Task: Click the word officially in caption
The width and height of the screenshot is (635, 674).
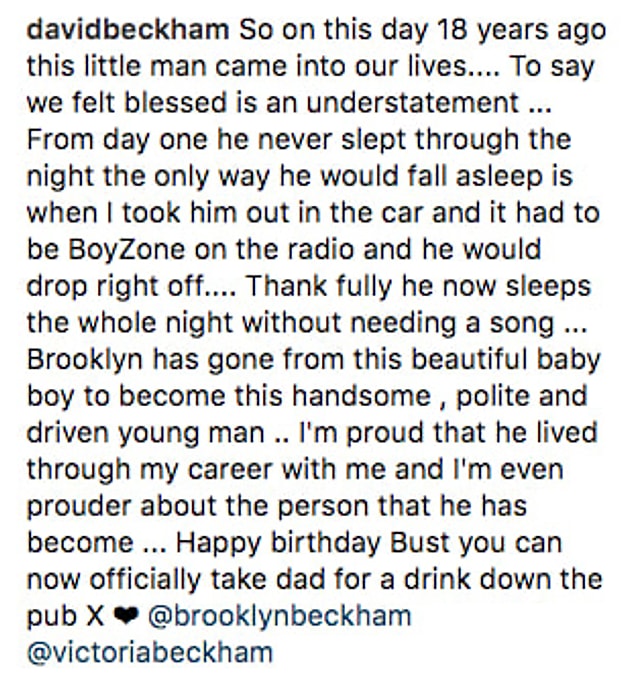Action: pyautogui.click(x=145, y=579)
